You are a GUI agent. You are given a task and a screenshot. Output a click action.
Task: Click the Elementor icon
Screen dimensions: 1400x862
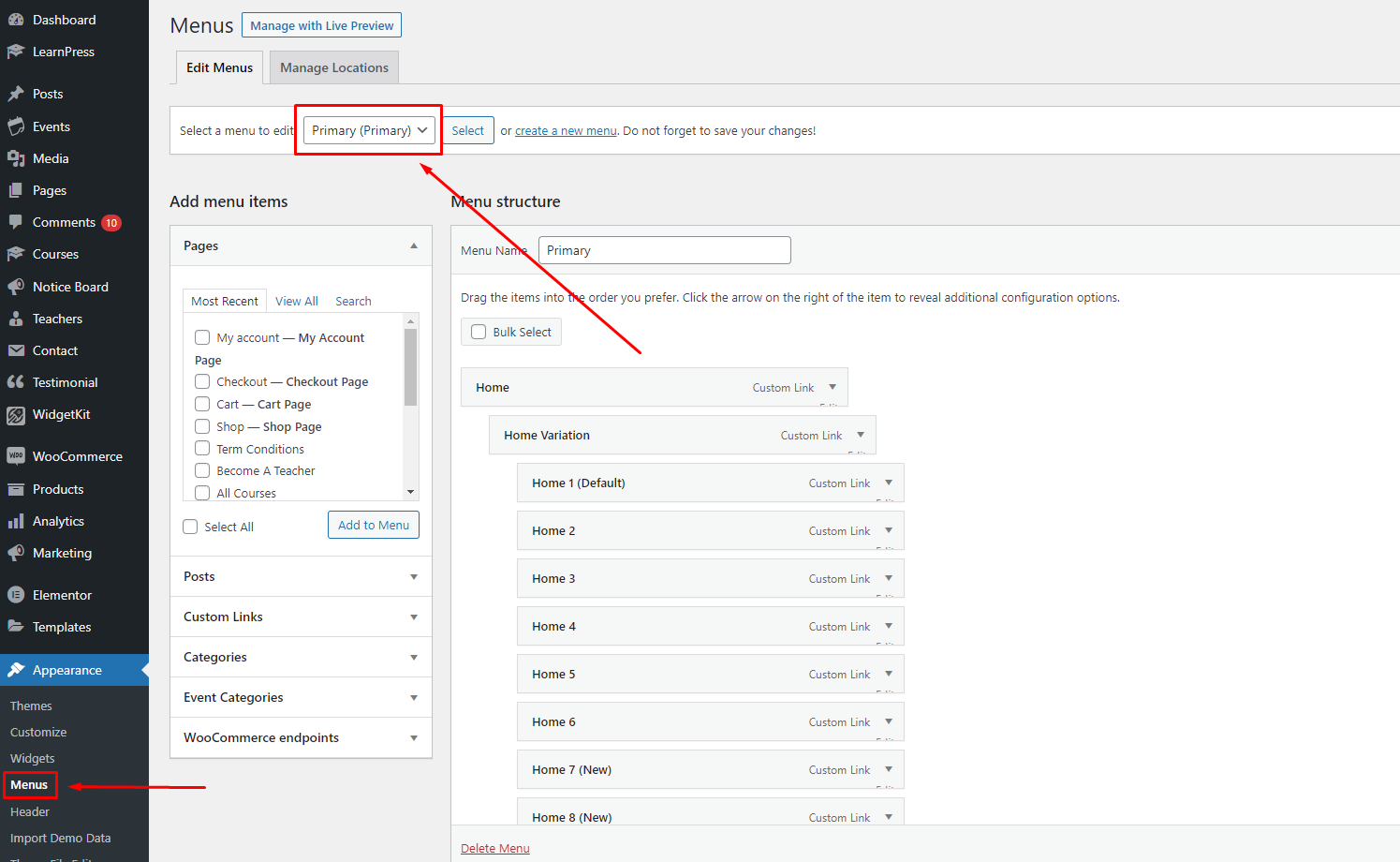16,595
